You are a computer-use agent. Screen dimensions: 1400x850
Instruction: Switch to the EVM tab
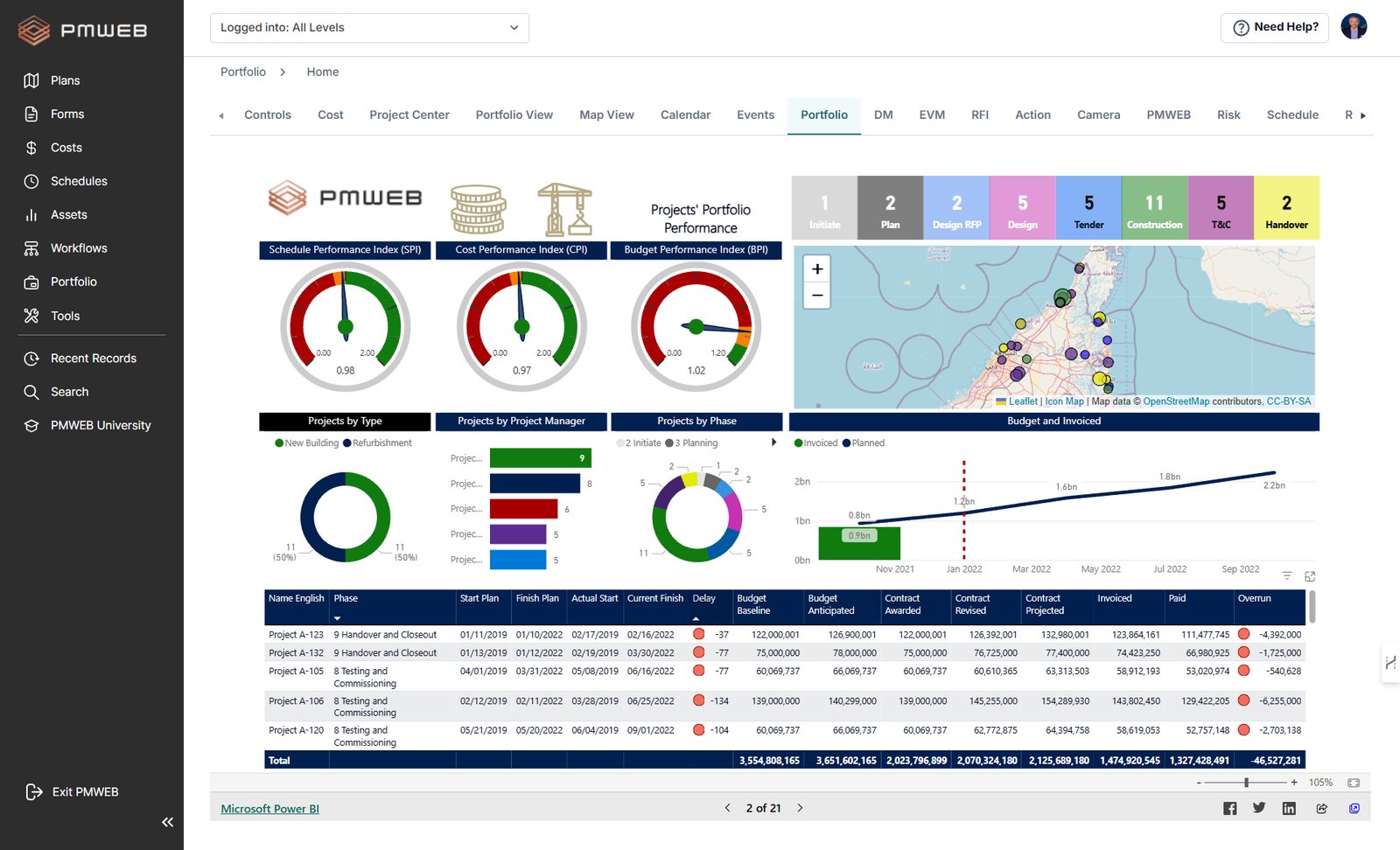[932, 115]
